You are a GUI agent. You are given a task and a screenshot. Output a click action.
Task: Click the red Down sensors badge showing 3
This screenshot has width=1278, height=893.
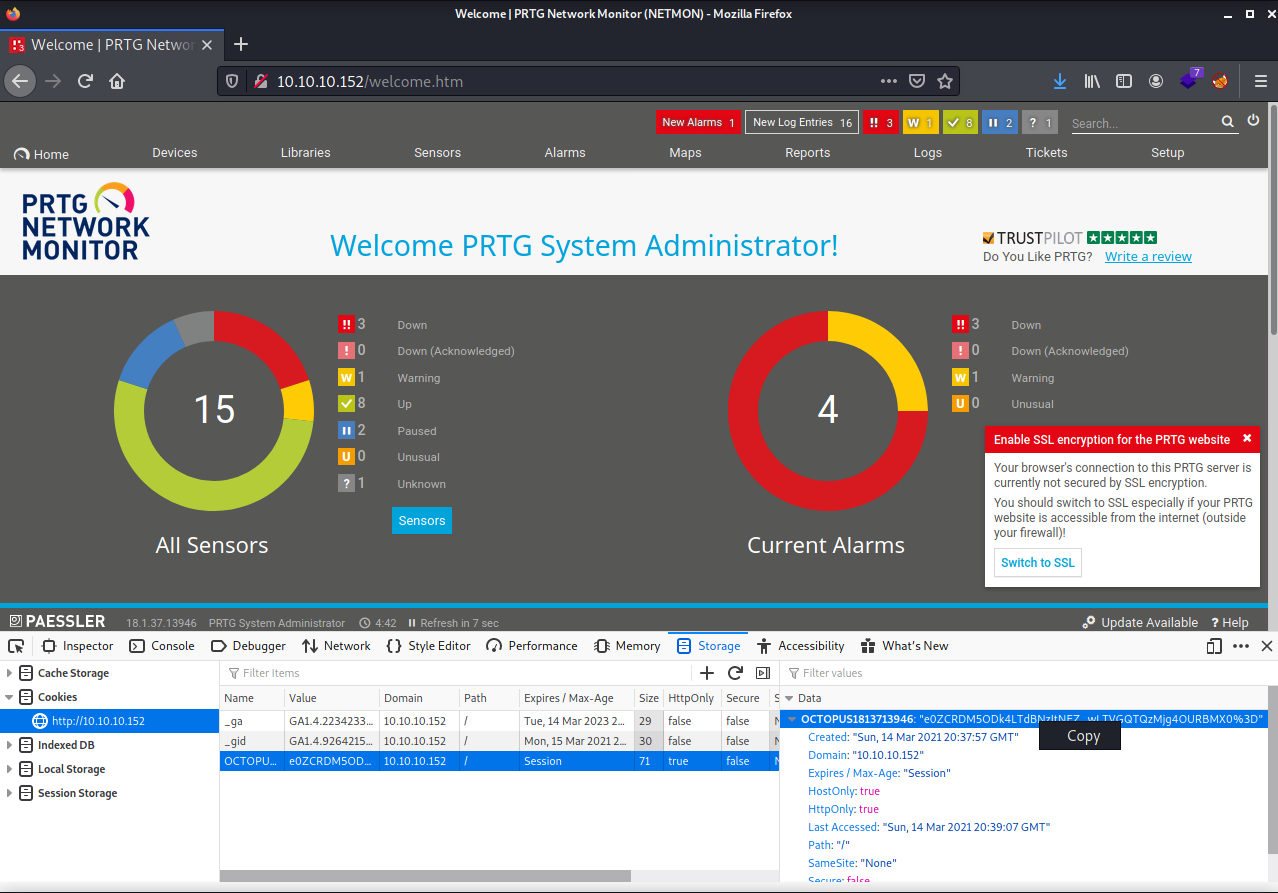coord(881,122)
